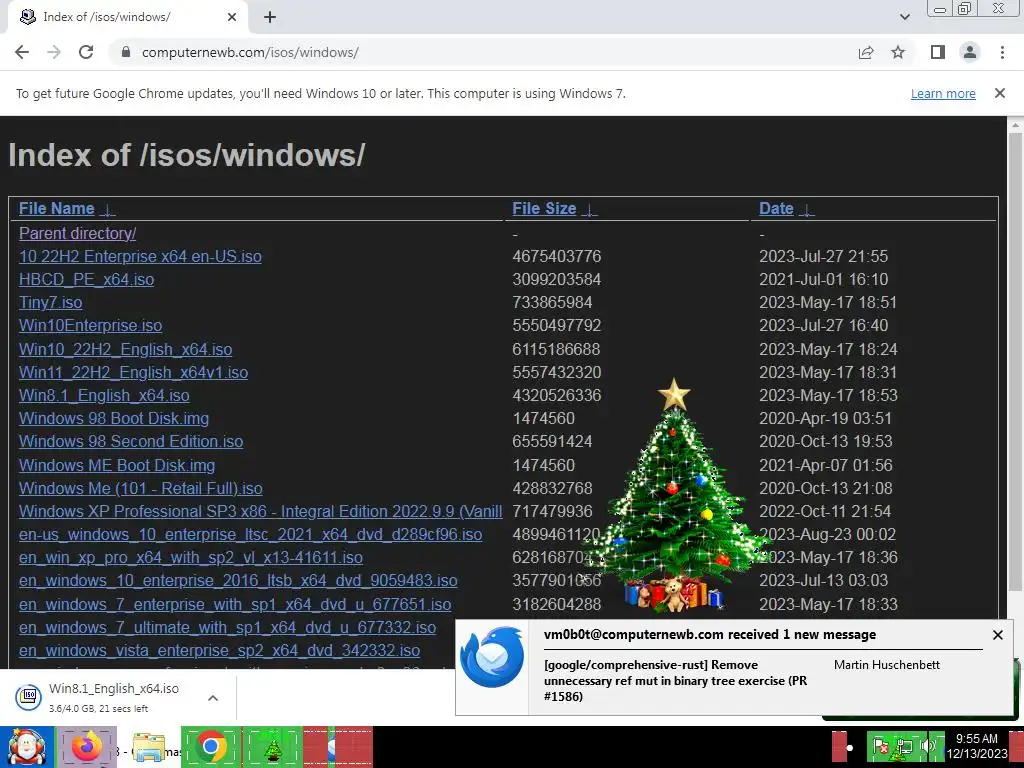The width and height of the screenshot is (1024, 768).
Task: Close the Thunderbird new message notification
Action: click(997, 635)
